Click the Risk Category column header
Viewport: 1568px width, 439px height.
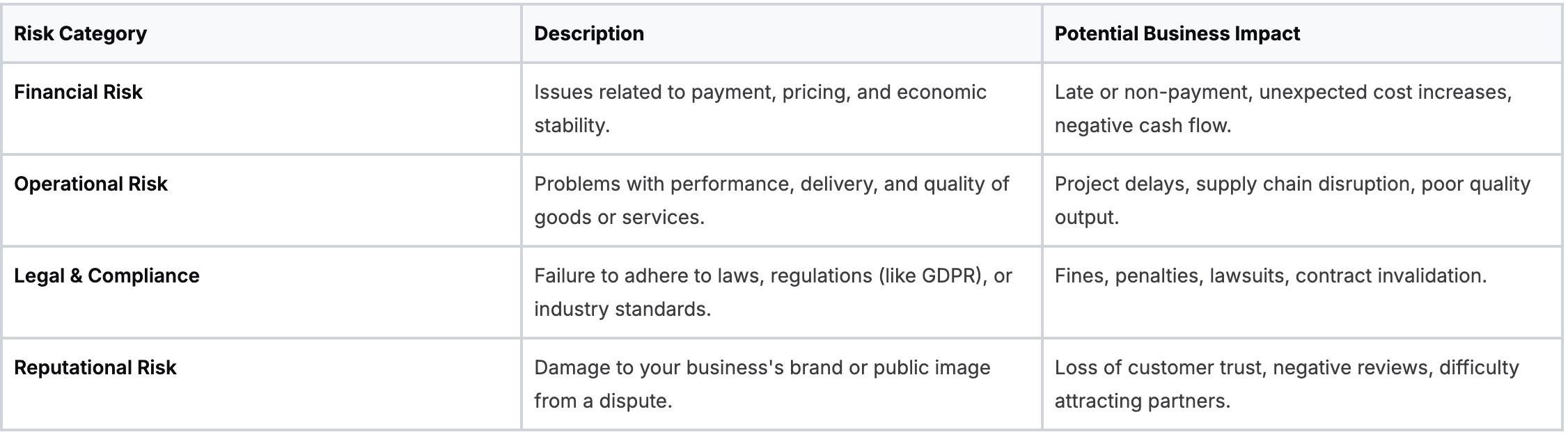pos(80,34)
